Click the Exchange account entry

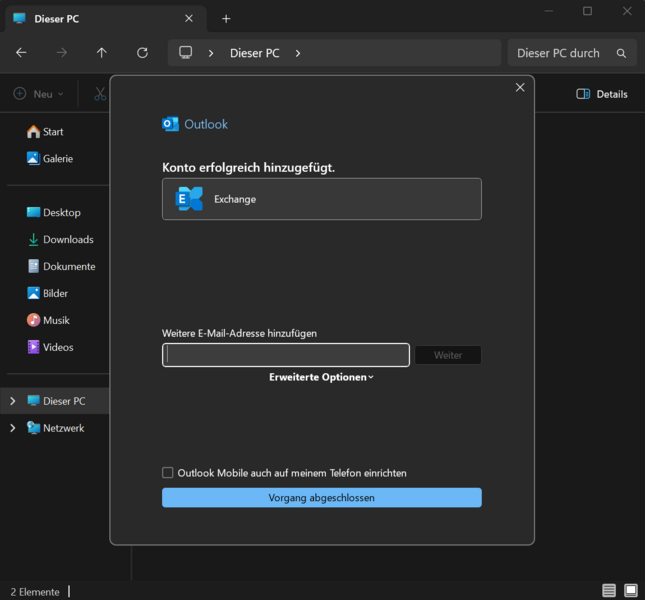click(322, 199)
